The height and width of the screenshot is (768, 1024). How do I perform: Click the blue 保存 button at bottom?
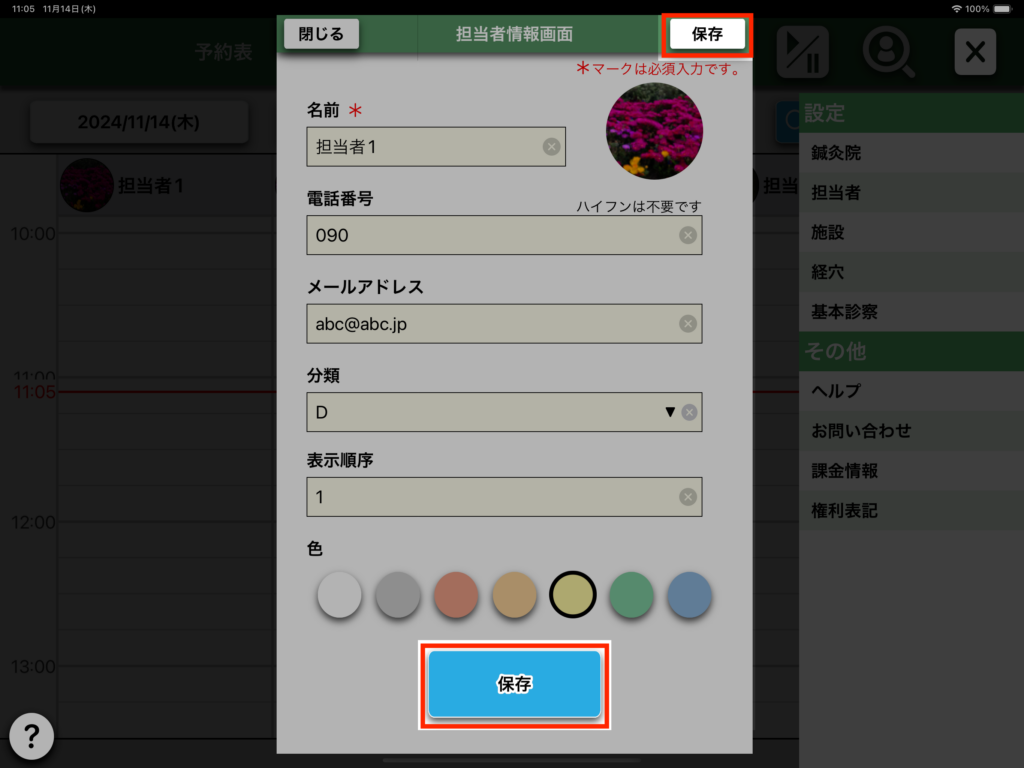[x=515, y=684]
